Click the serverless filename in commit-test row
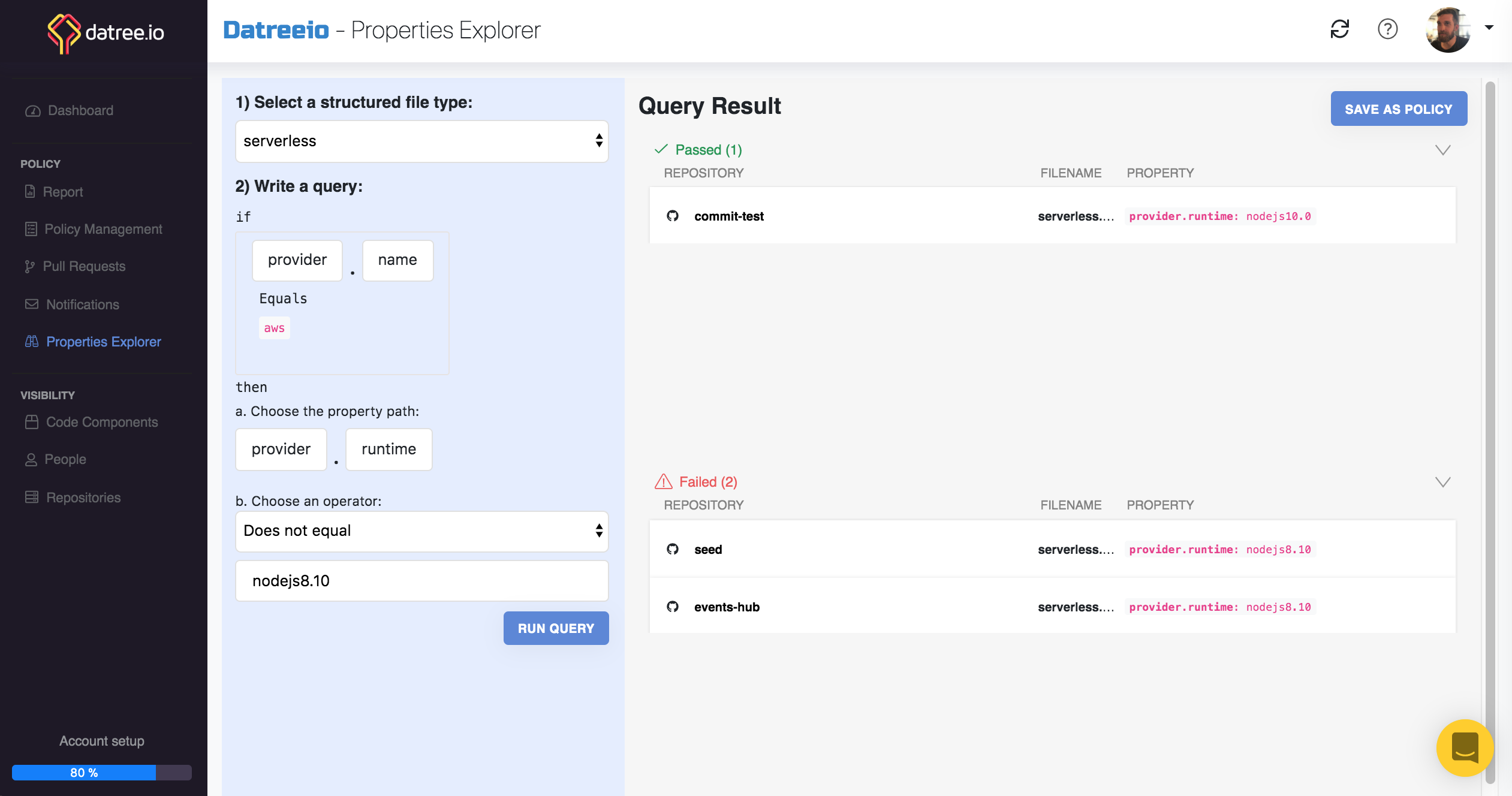 1076,216
